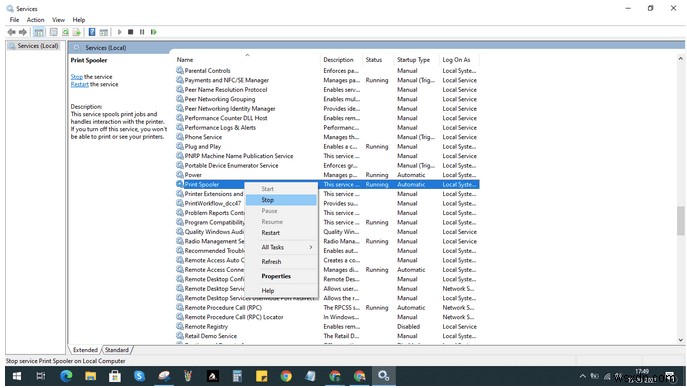687x388 pixels.
Task: Click the Back arrow in the toolbar
Action: pos(12,32)
